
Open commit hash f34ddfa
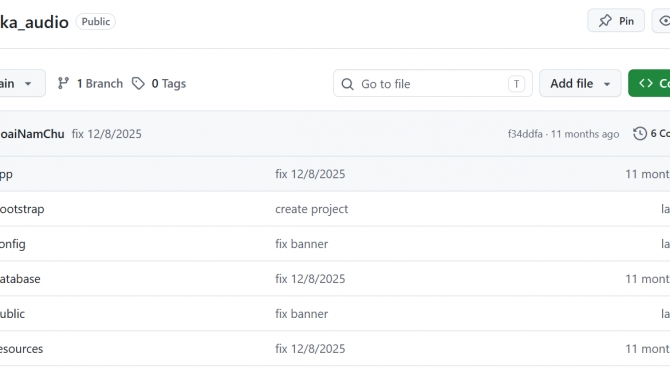click(x=525, y=134)
